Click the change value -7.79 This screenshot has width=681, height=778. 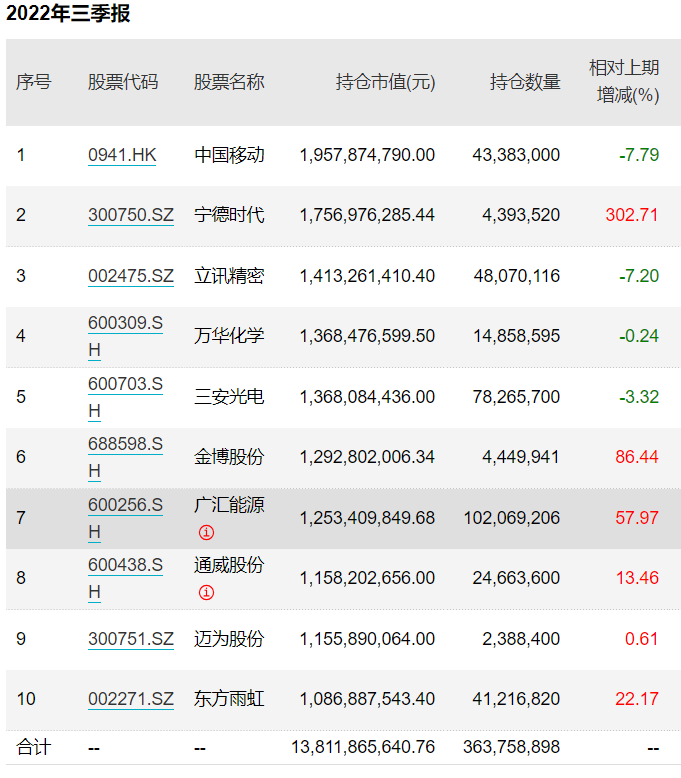639,155
